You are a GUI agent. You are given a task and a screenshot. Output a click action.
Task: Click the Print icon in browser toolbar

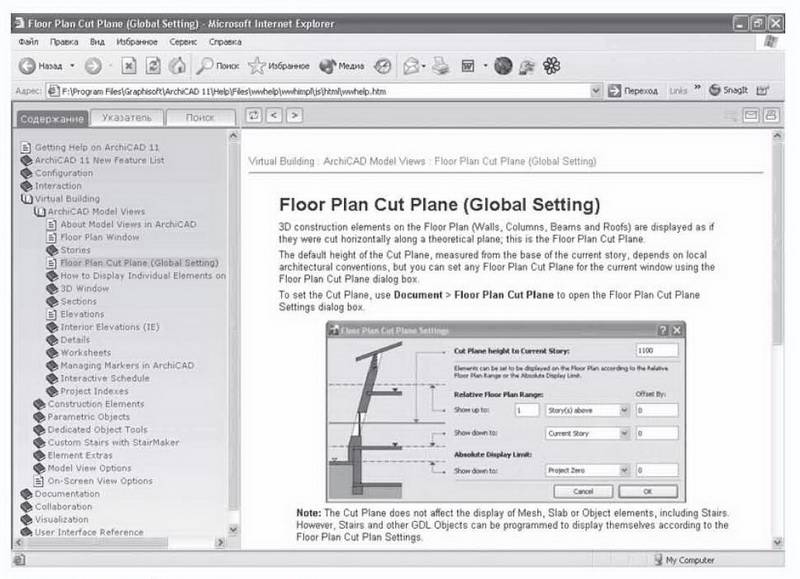click(x=440, y=66)
